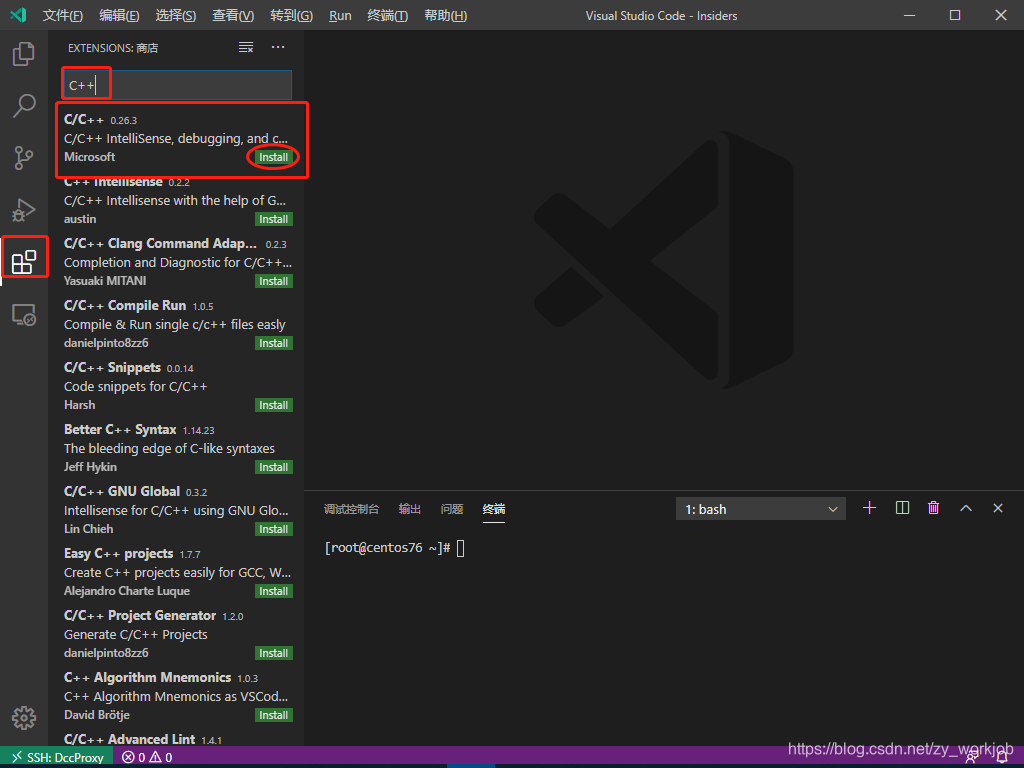This screenshot has width=1024, height=768.
Task: Install the Microsoft C/C++ extension
Action: tap(273, 157)
